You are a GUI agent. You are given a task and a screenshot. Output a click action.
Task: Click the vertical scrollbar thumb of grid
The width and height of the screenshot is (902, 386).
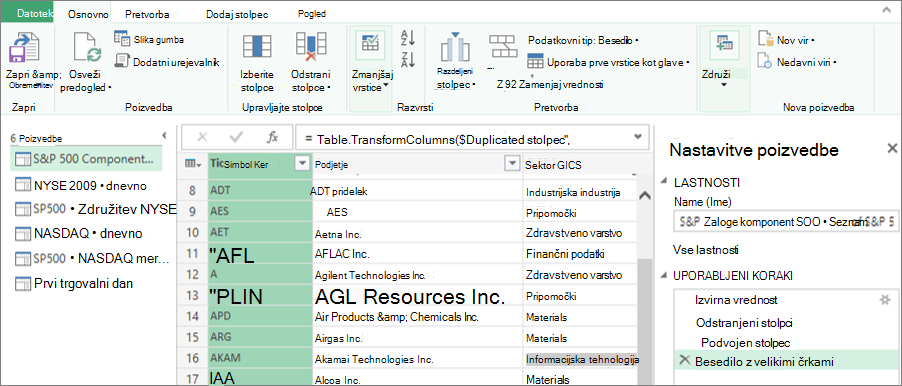pyautogui.click(x=644, y=322)
